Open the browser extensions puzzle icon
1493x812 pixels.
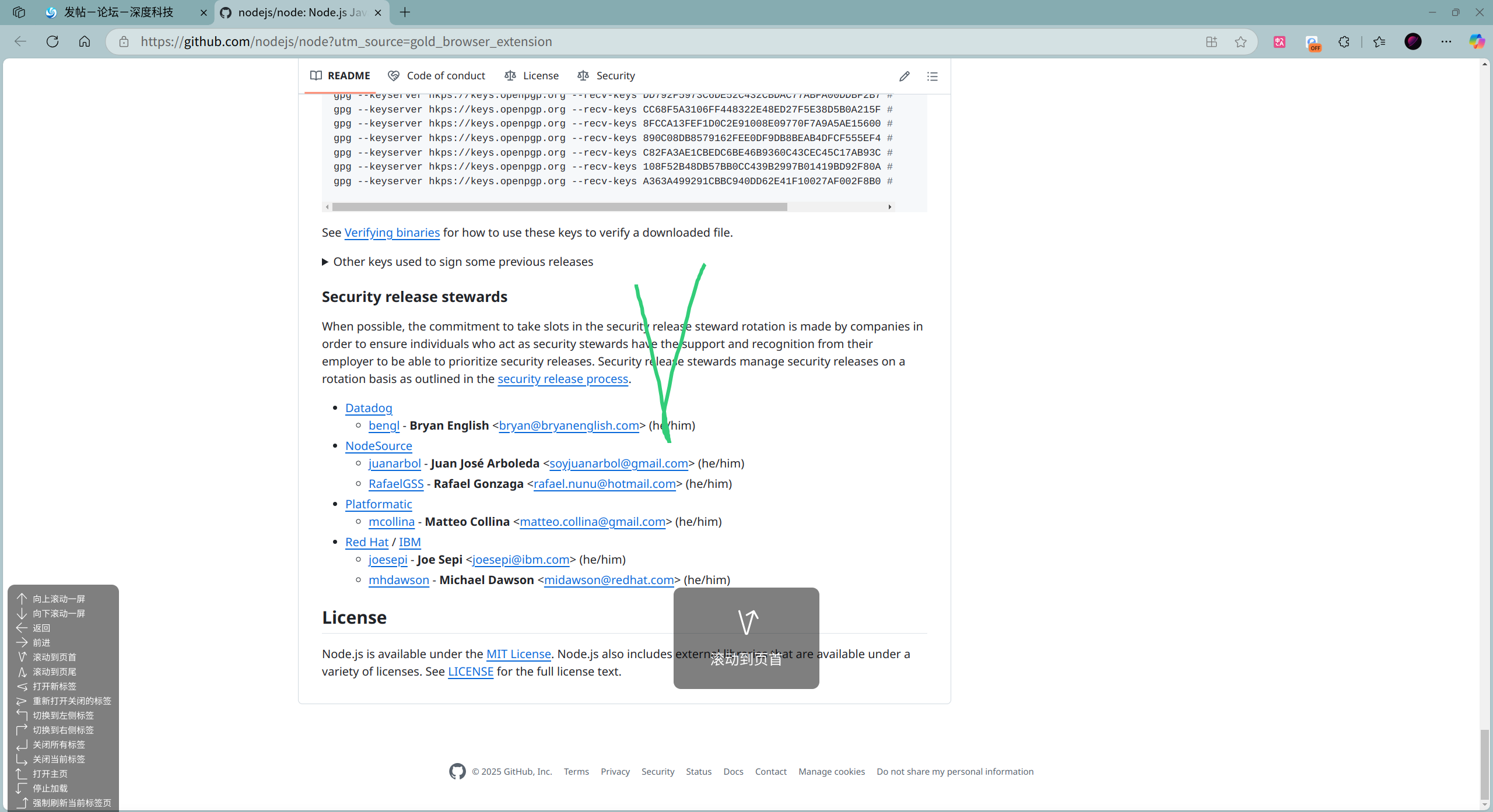[1344, 41]
